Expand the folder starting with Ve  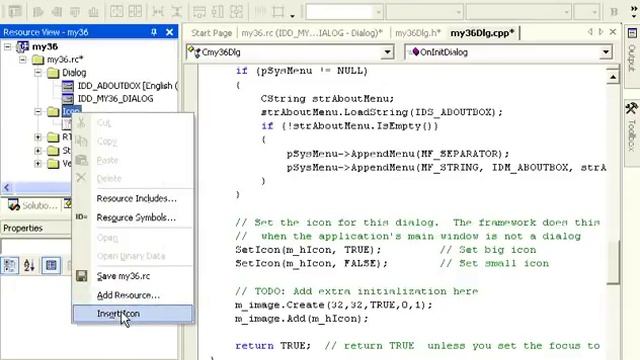(38, 164)
